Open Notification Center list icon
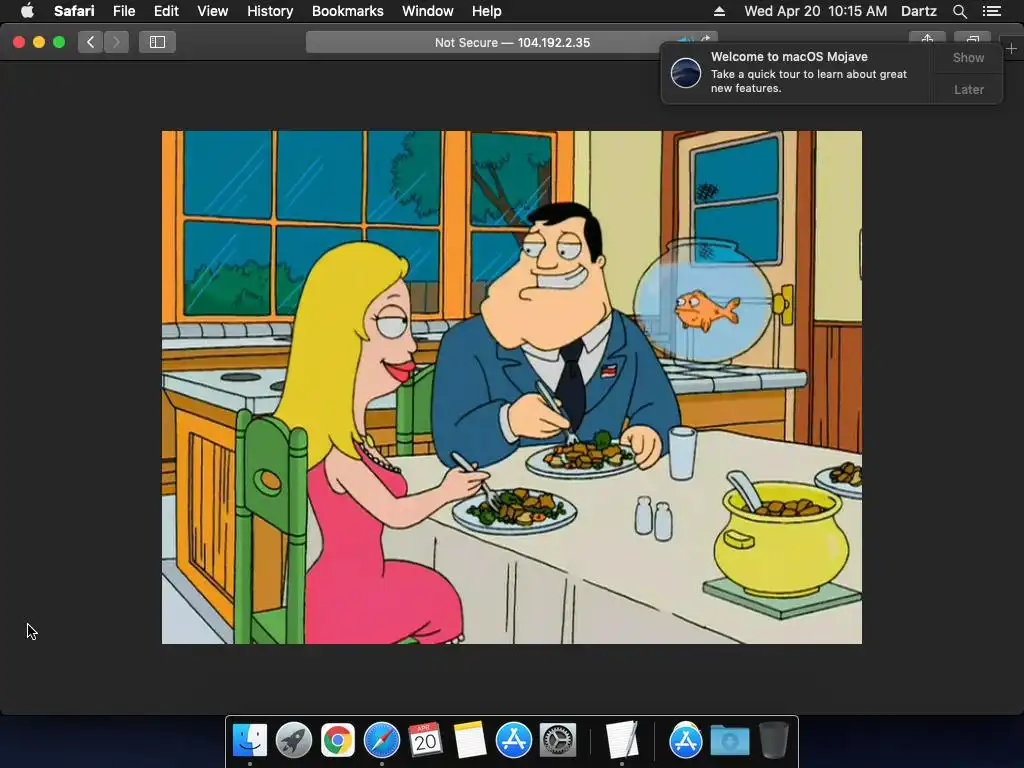1024x768 pixels. pos(991,11)
